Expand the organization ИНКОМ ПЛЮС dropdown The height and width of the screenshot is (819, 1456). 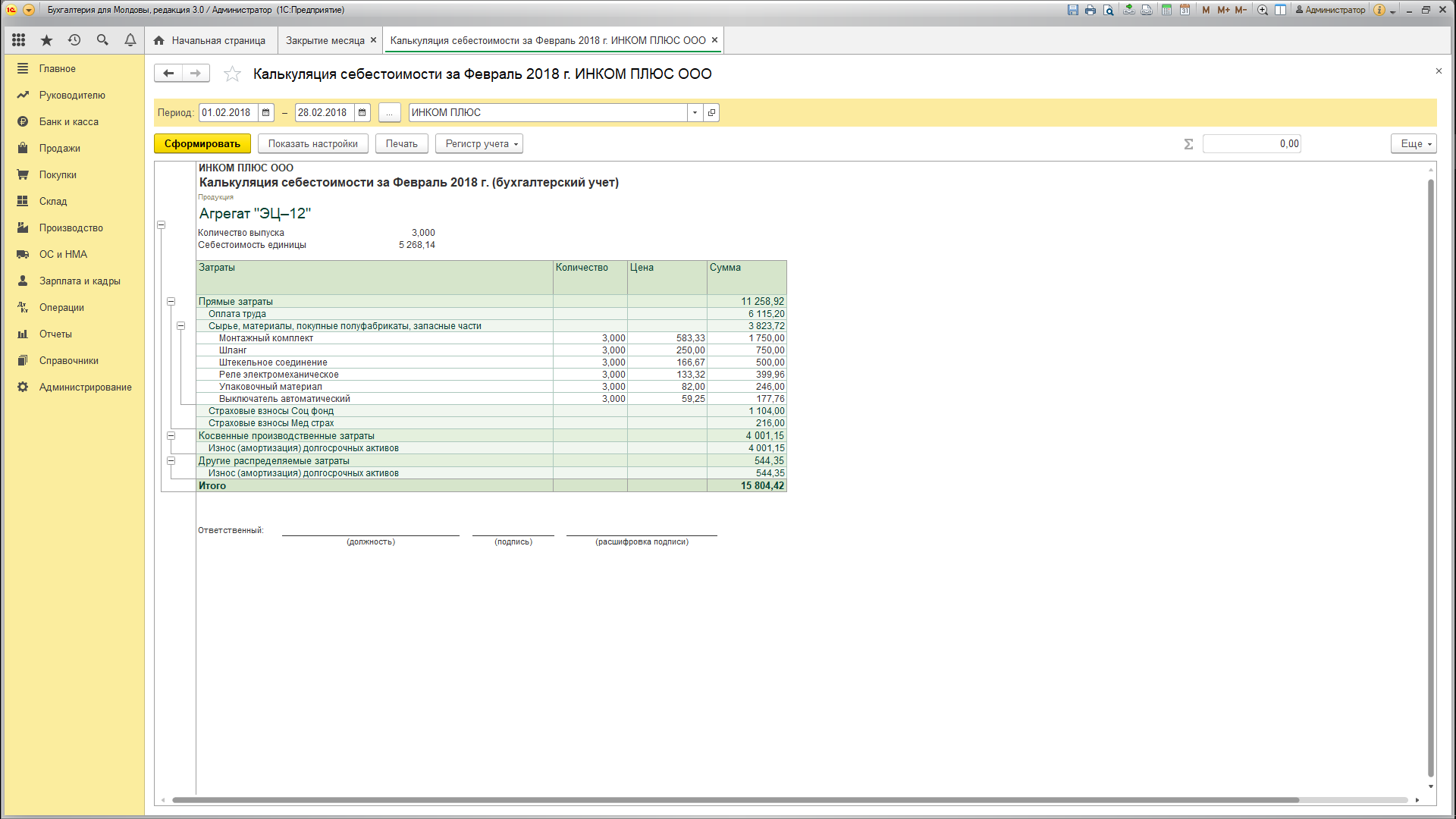695,112
